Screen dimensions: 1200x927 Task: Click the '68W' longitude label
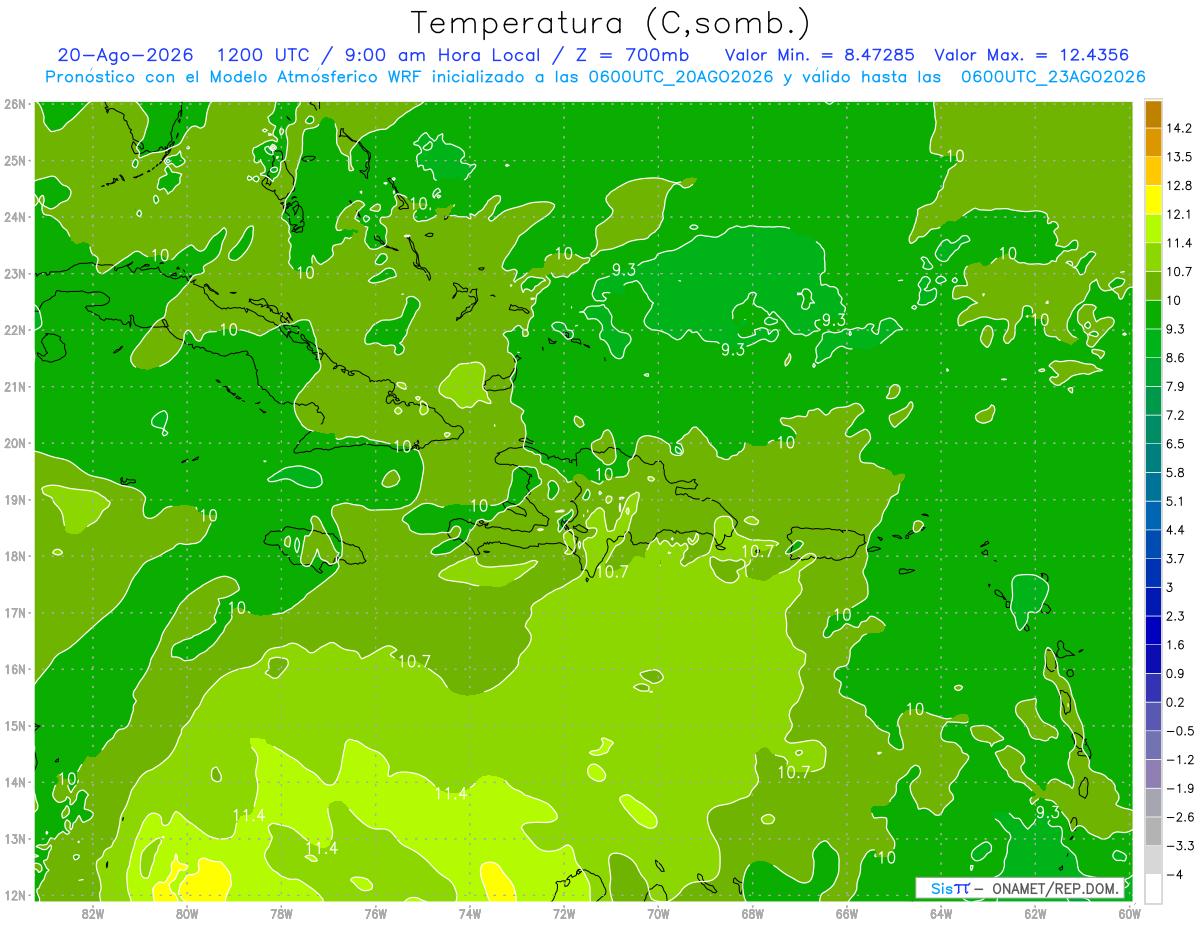[x=753, y=913]
